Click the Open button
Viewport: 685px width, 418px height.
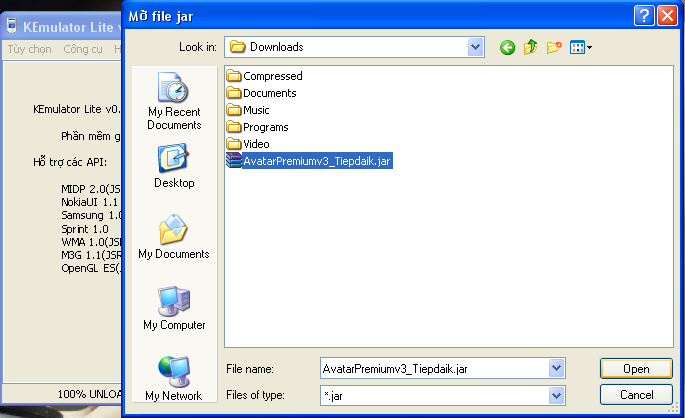636,369
